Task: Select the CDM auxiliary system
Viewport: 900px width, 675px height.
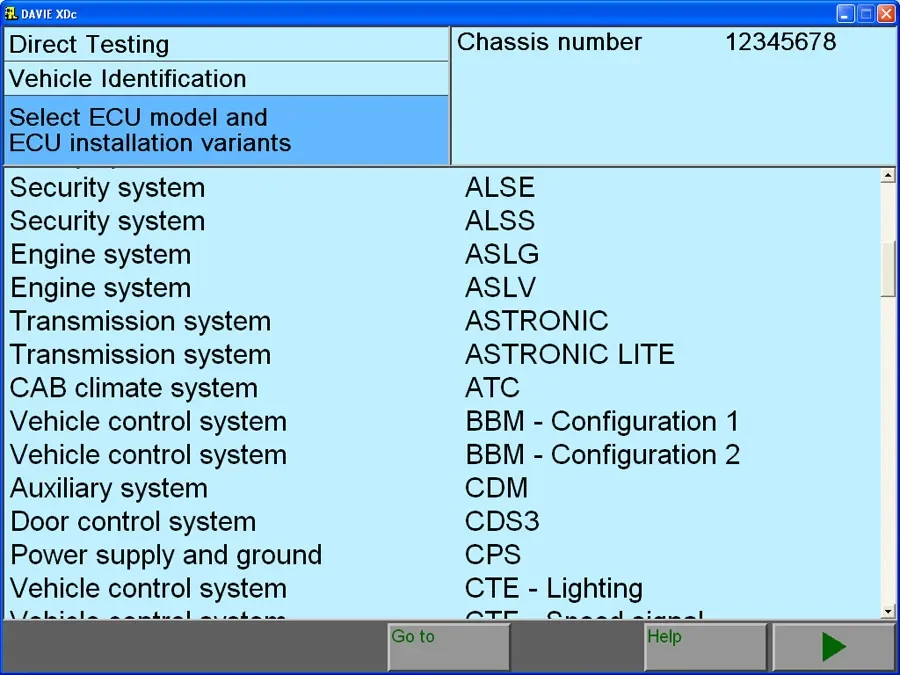Action: [496, 488]
